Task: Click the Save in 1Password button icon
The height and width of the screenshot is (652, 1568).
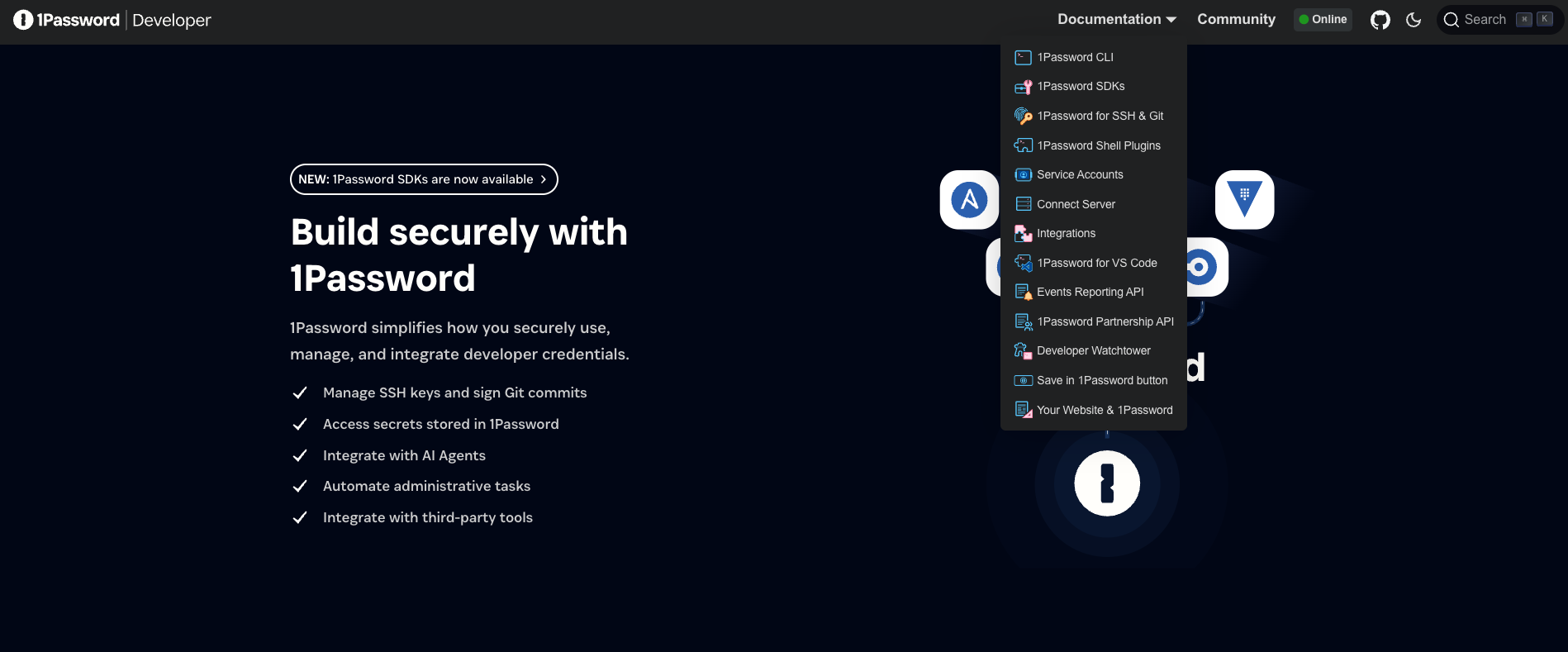Action: (x=1023, y=380)
